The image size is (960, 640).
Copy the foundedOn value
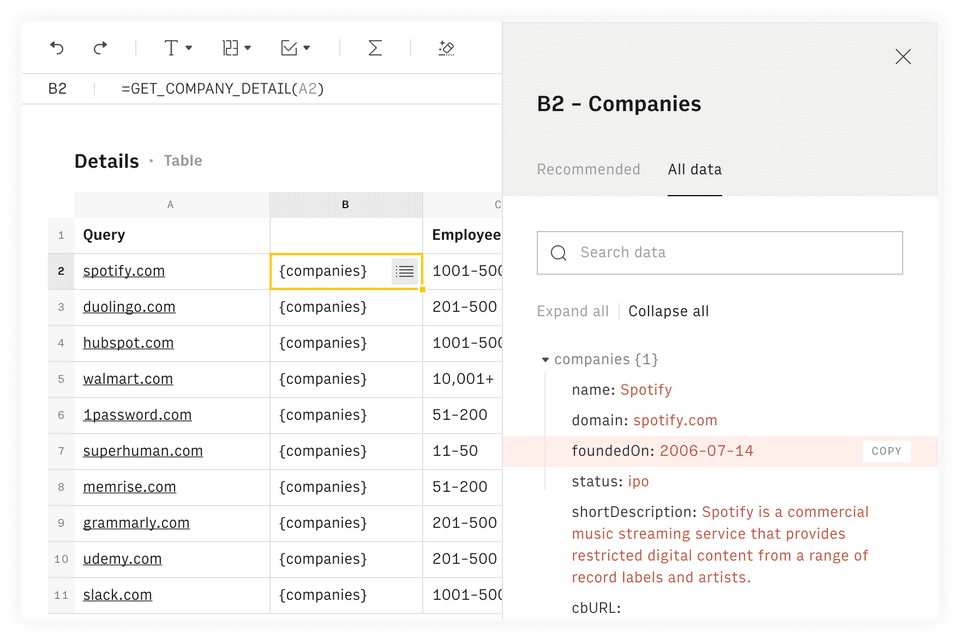[x=886, y=451]
